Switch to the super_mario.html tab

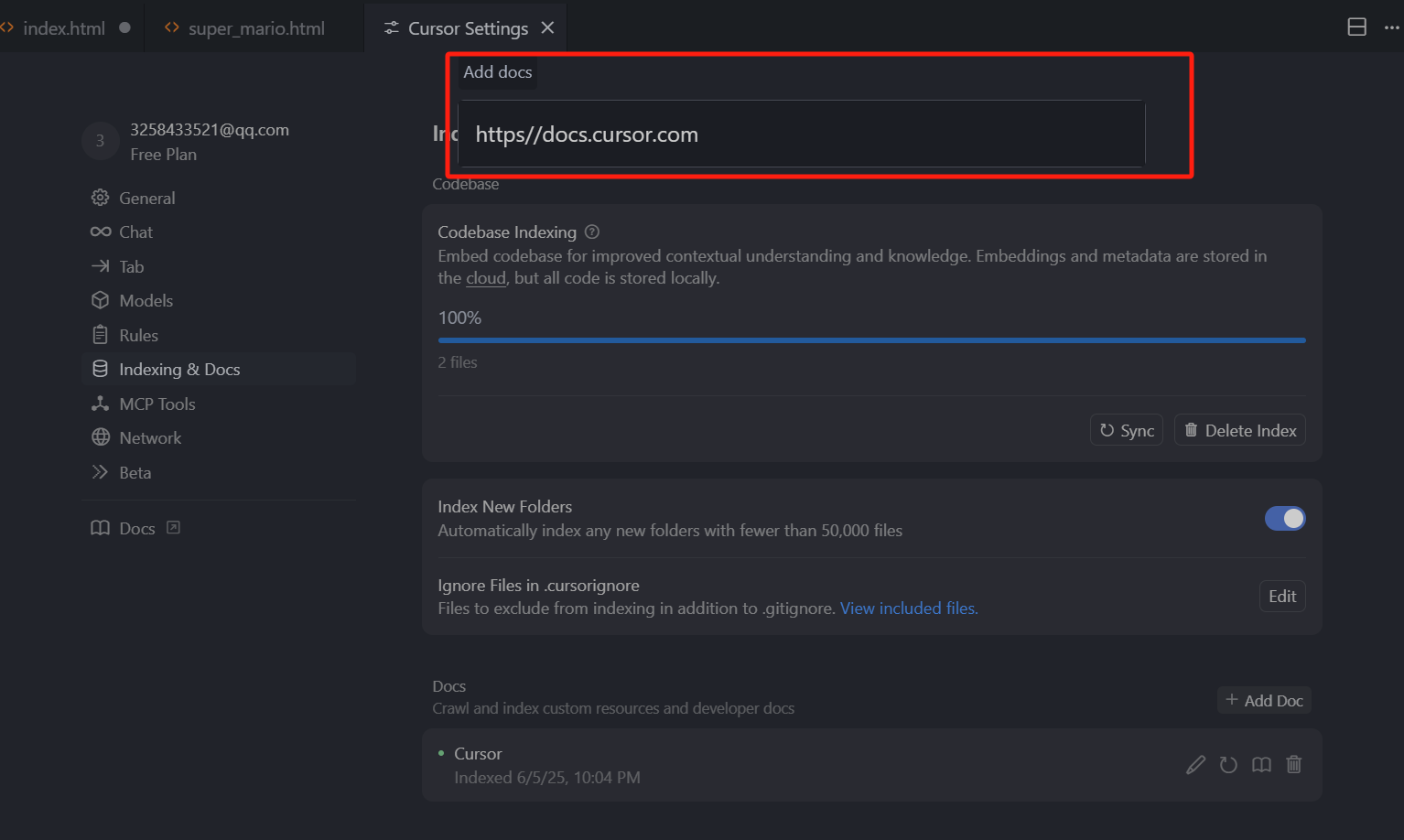(256, 28)
